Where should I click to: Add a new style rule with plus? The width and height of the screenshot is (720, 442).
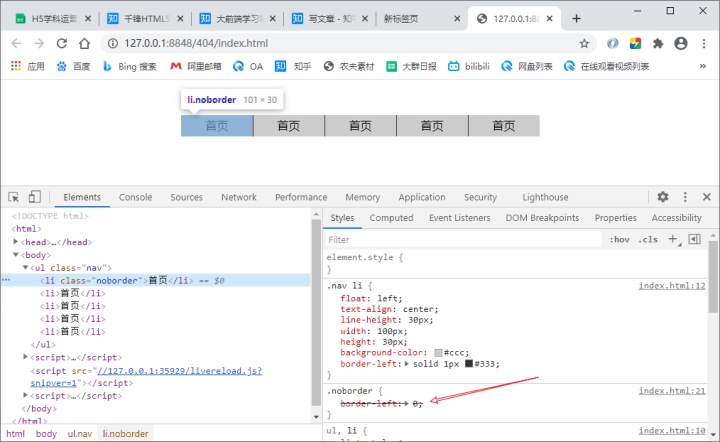pyautogui.click(x=673, y=239)
